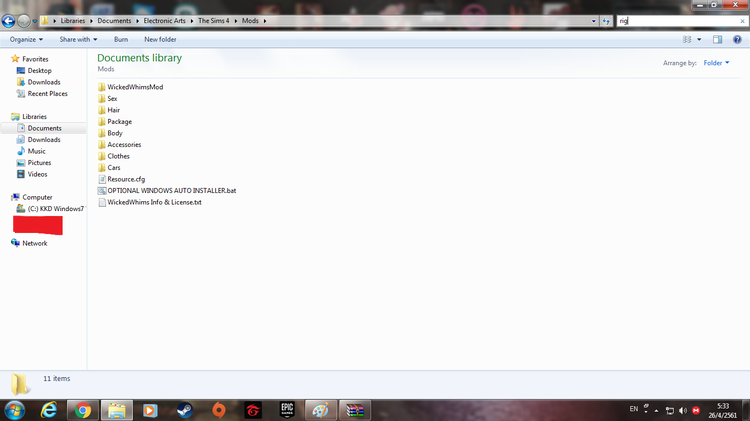The height and width of the screenshot is (421, 750).
Task: Click the Mods breadcrumb segment
Action: coord(250,21)
